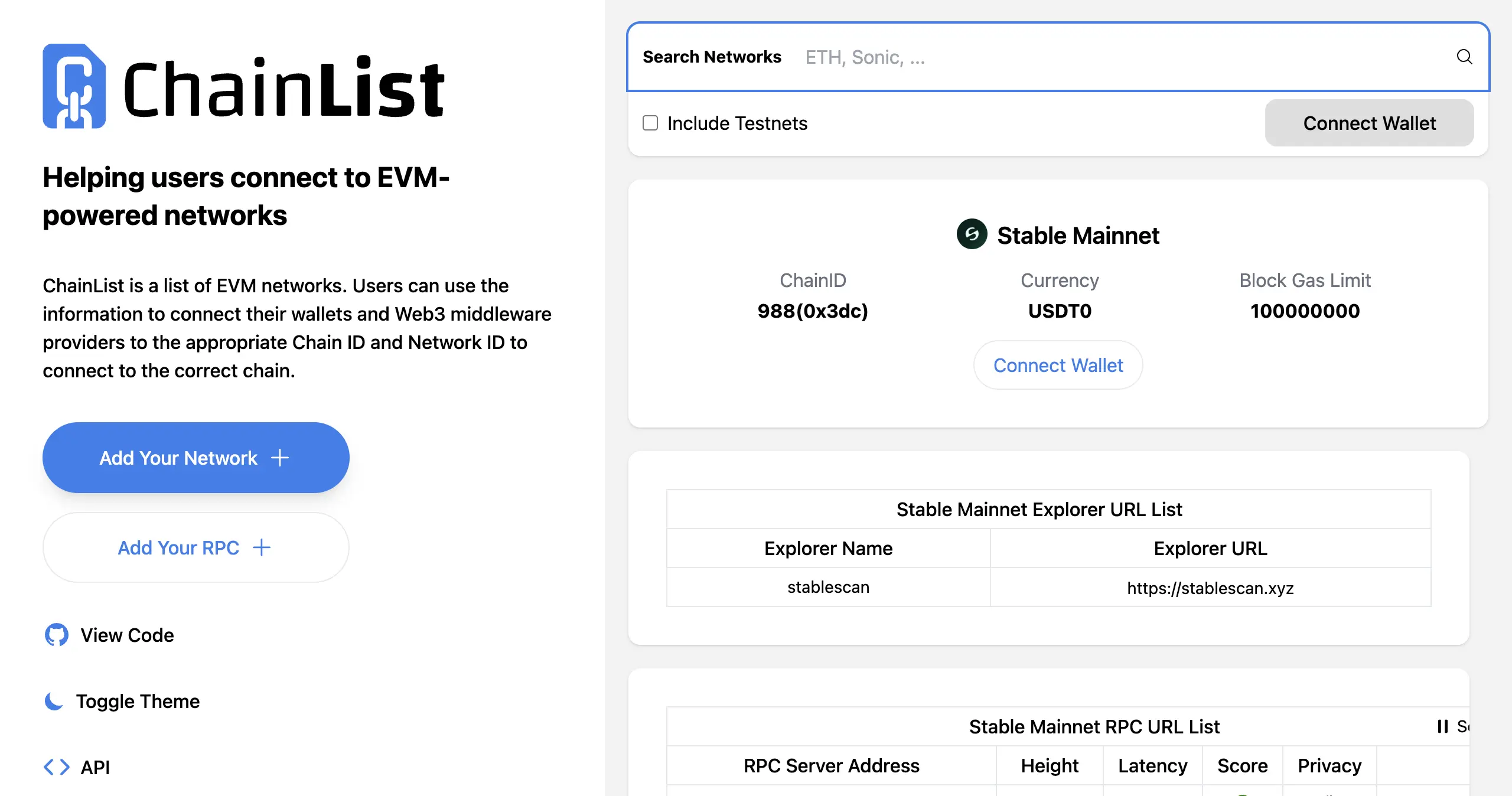This screenshot has height=796, width=1512.
Task: Click the Latency column header
Action: [1152, 765]
